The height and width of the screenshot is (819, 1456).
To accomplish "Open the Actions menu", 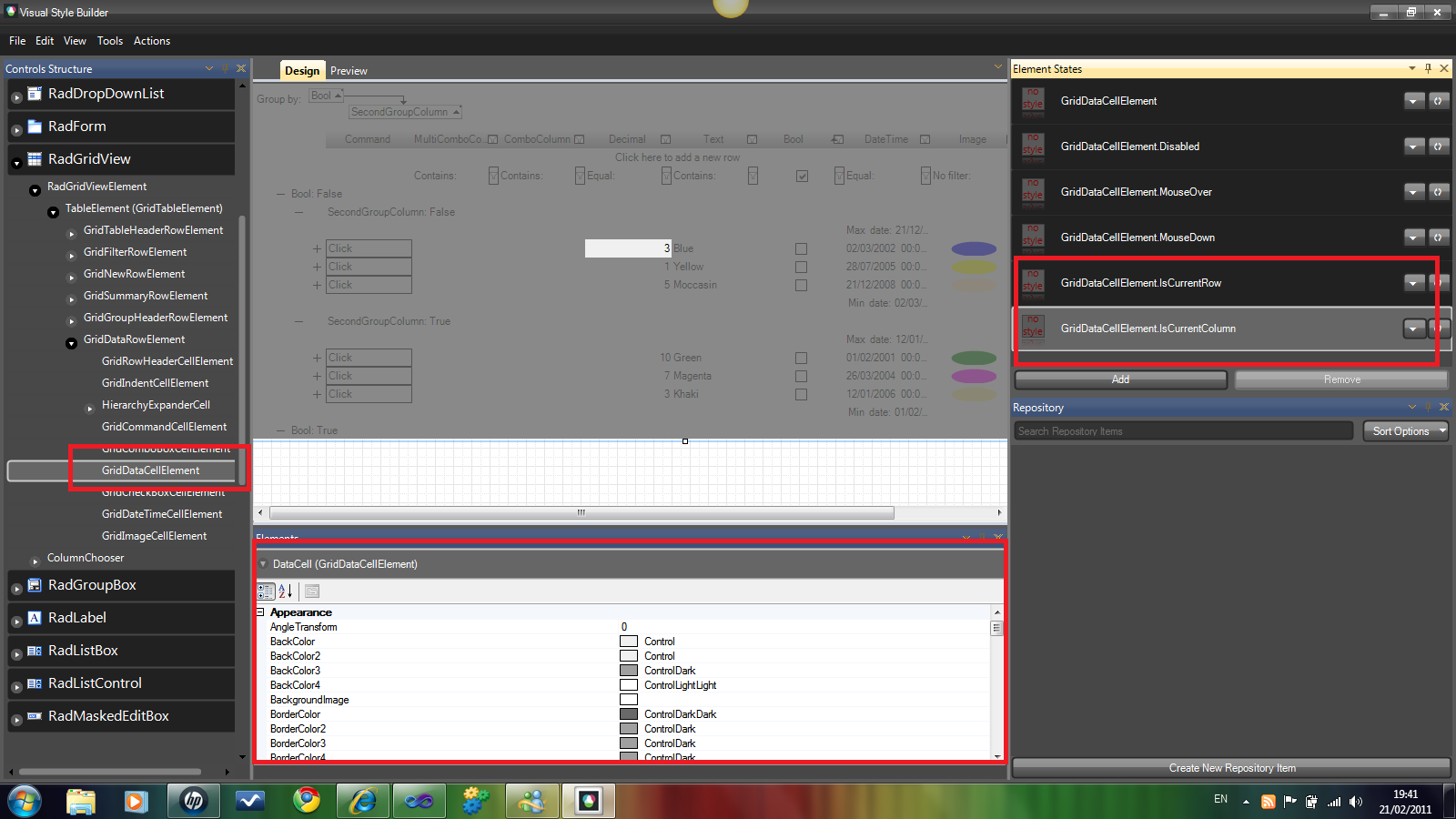I will click(152, 41).
